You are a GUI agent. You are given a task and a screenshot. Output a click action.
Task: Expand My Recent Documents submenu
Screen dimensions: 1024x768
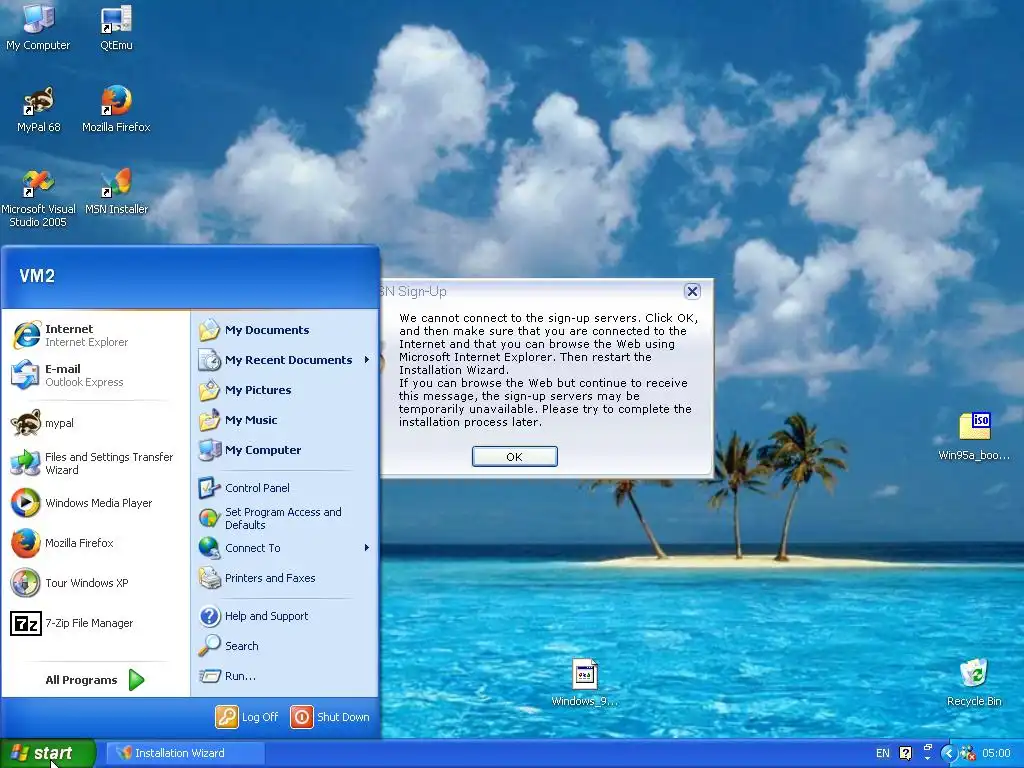[285, 360]
